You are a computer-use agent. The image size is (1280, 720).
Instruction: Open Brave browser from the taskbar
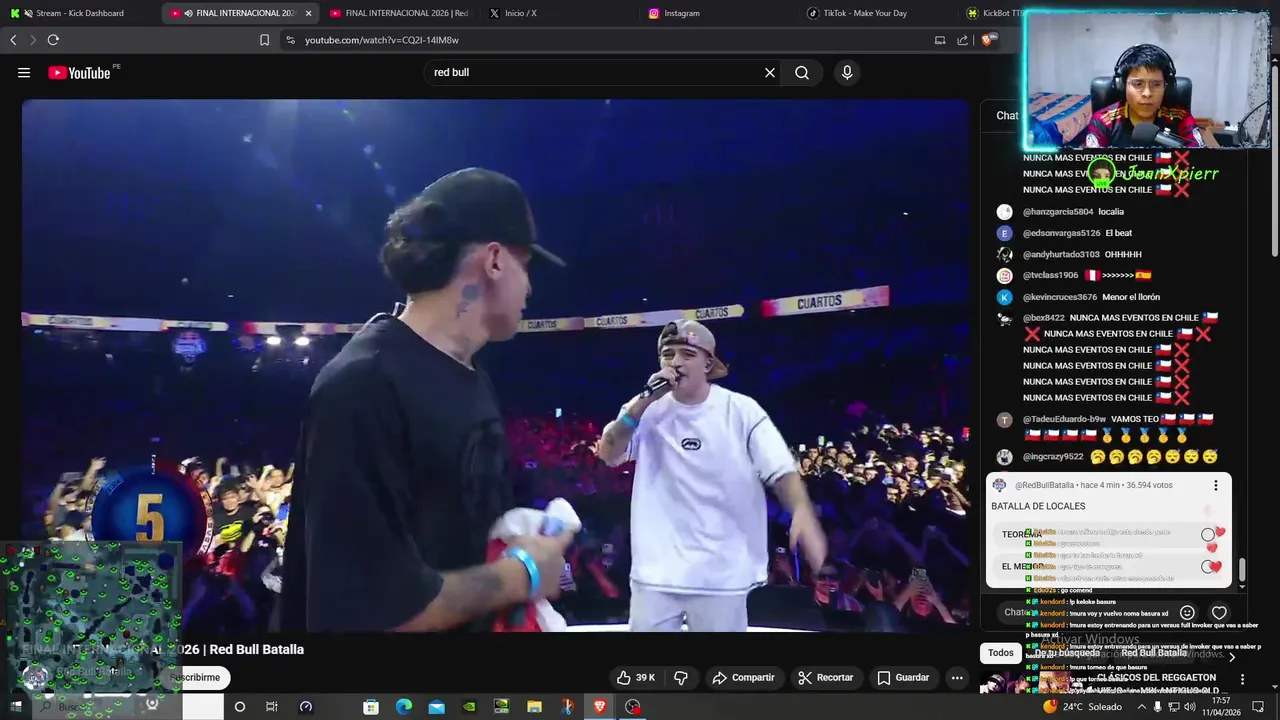click(x=600, y=707)
